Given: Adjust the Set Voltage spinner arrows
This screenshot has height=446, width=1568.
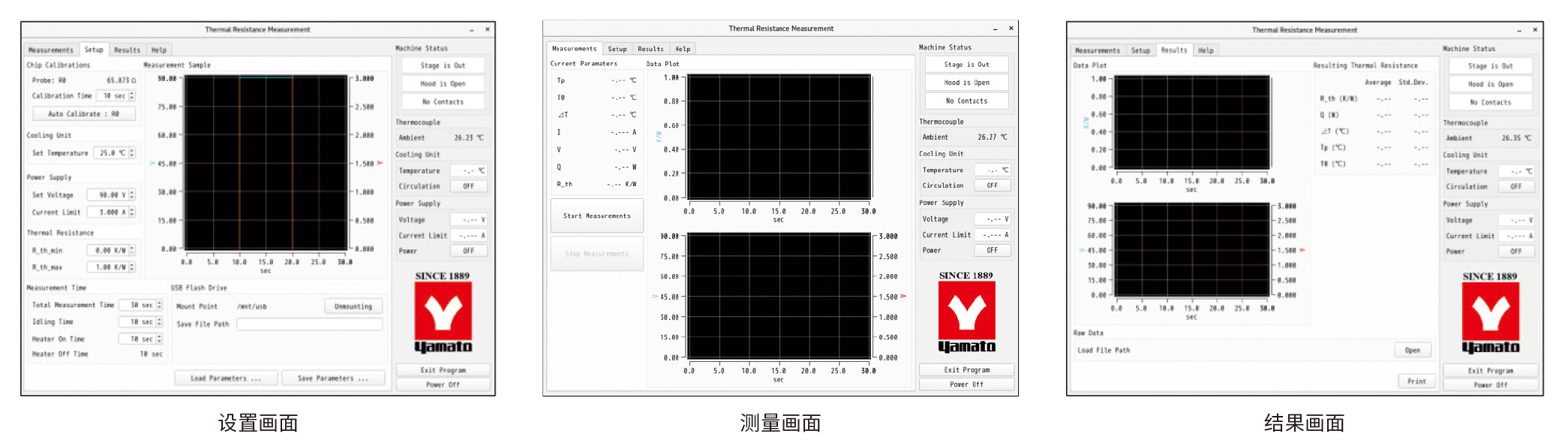Looking at the screenshot, I should pos(132,195).
